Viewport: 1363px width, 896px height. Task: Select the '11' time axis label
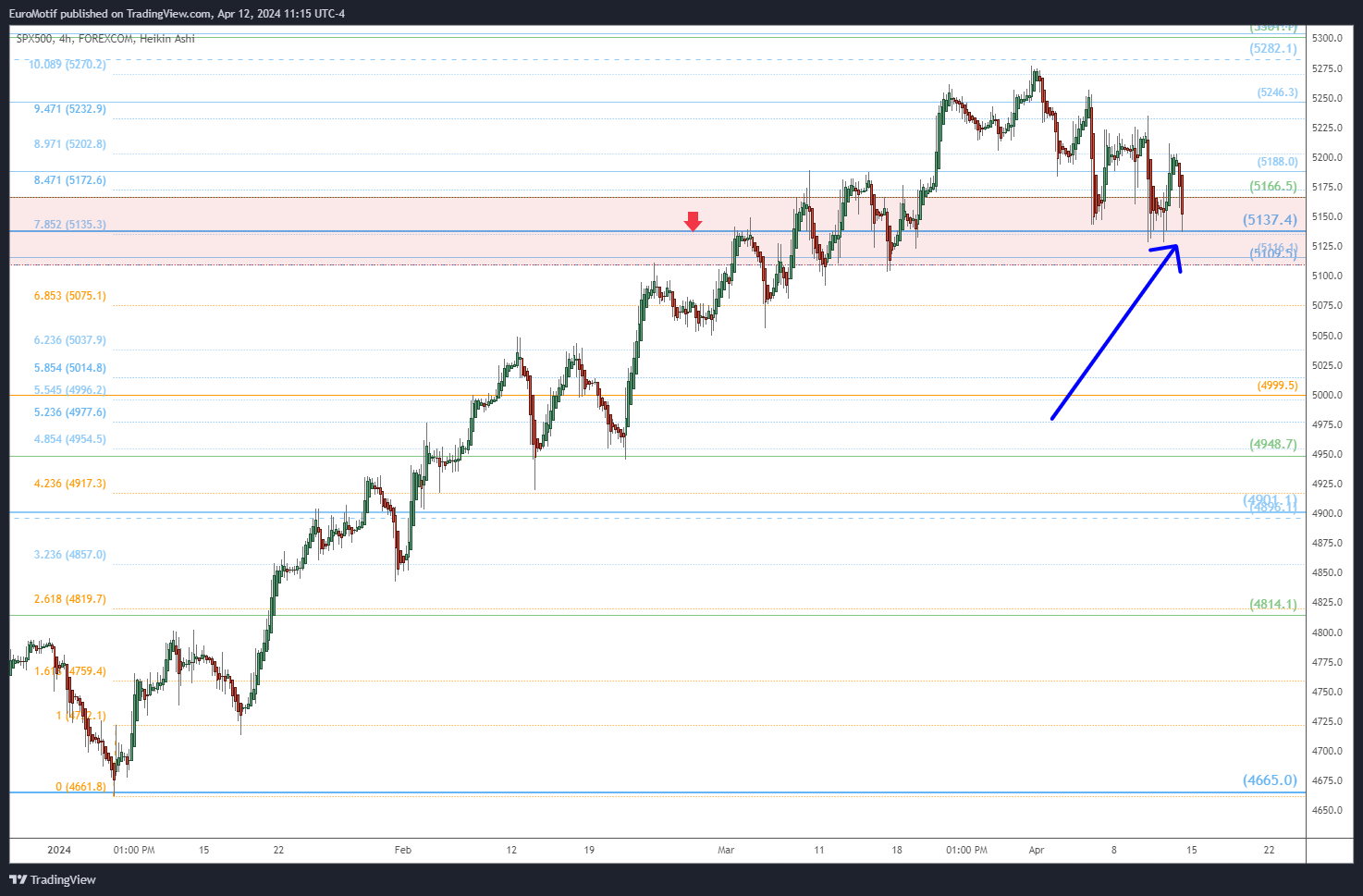819,850
